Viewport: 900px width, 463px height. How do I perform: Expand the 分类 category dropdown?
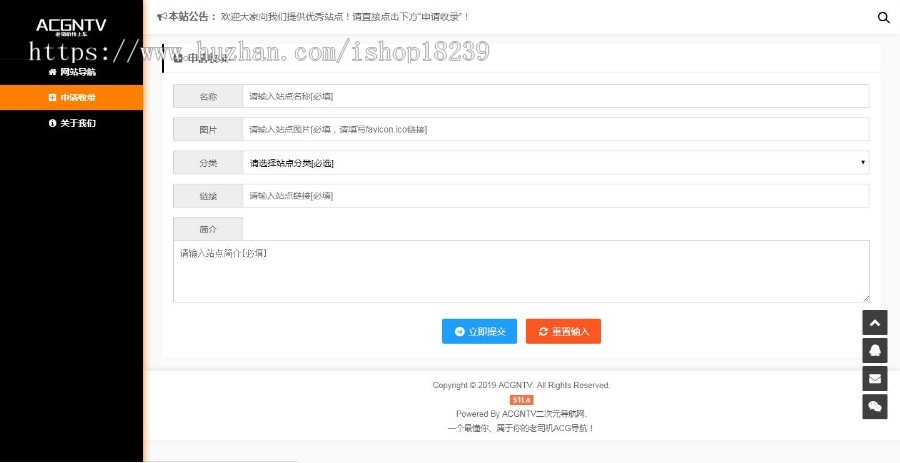tap(555, 163)
